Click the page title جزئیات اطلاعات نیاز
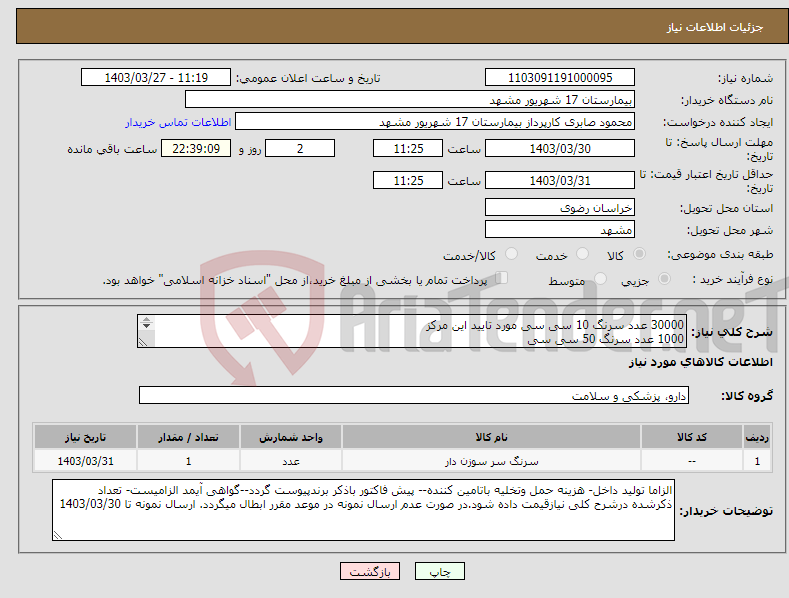The height and width of the screenshot is (598, 789). [x=715, y=27]
